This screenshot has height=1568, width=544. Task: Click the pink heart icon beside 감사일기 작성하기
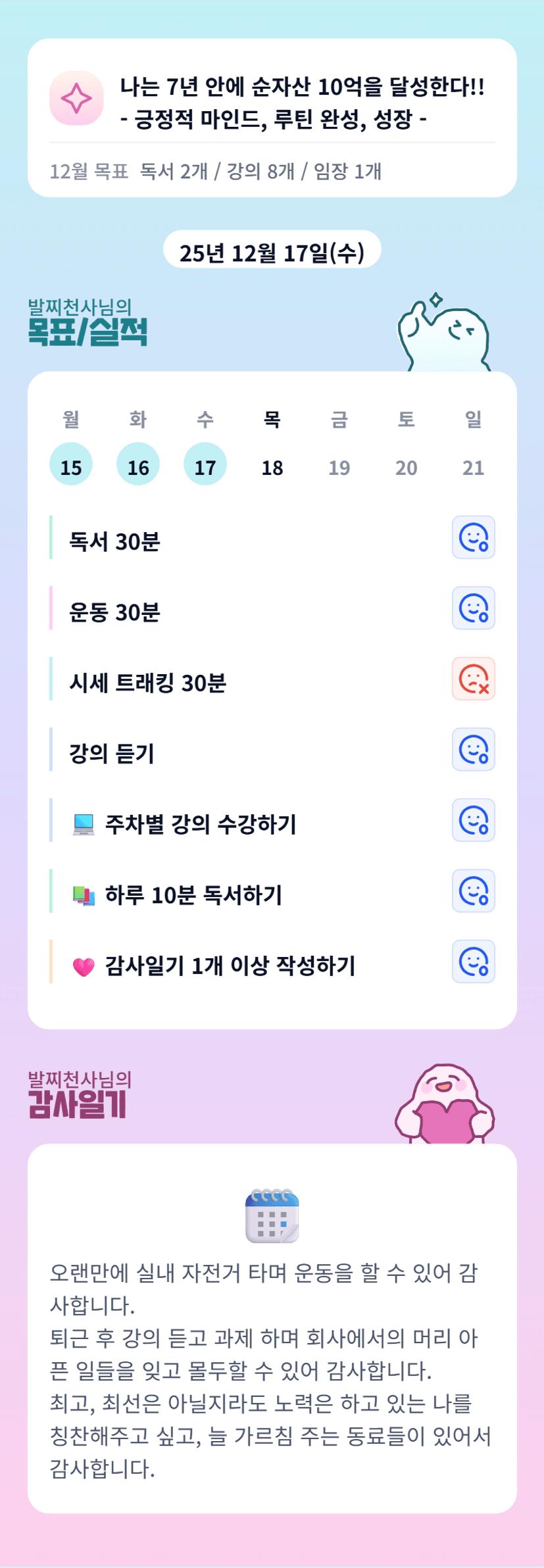[84, 966]
